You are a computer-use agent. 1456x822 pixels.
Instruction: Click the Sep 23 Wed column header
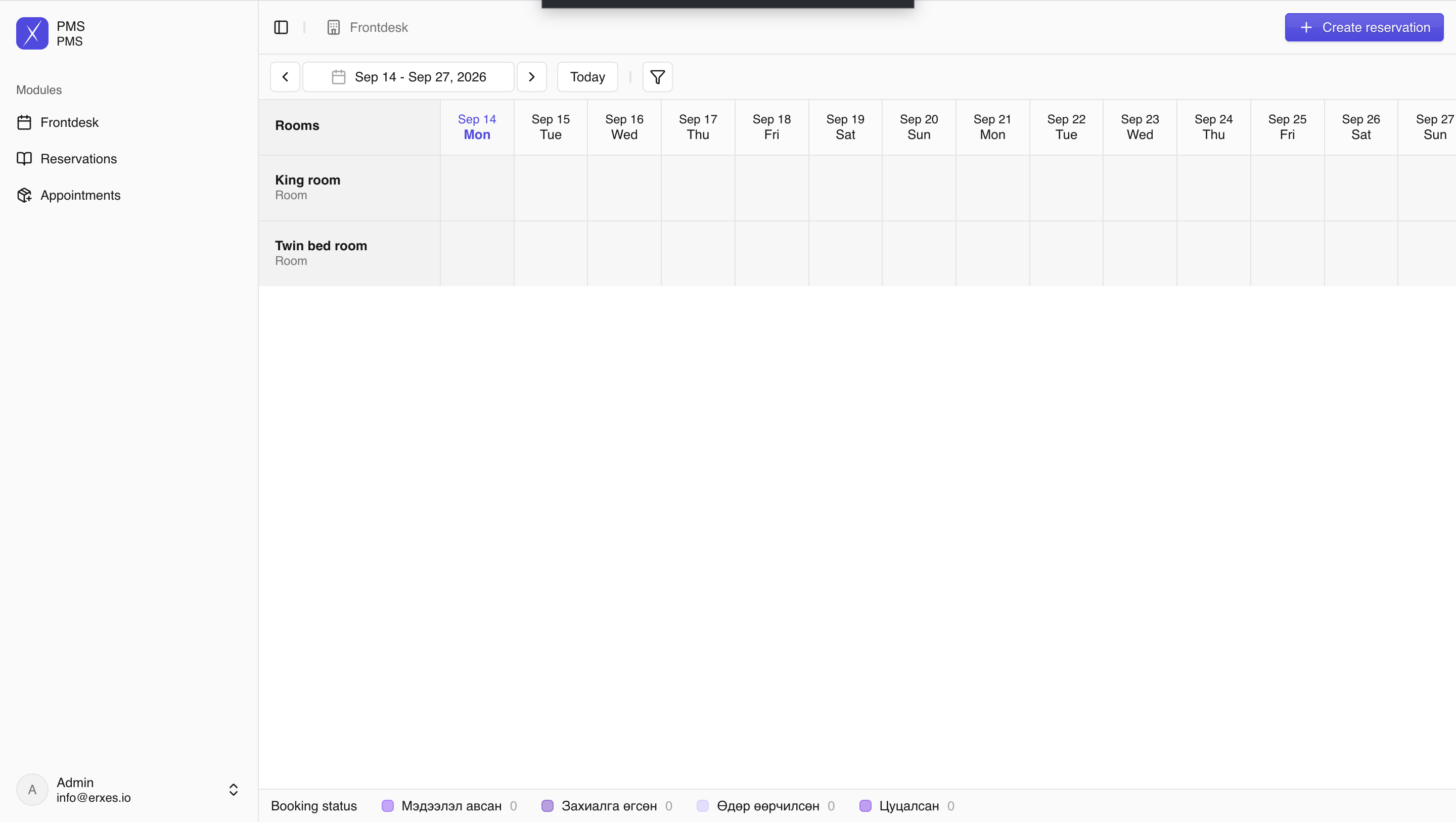click(x=1140, y=127)
